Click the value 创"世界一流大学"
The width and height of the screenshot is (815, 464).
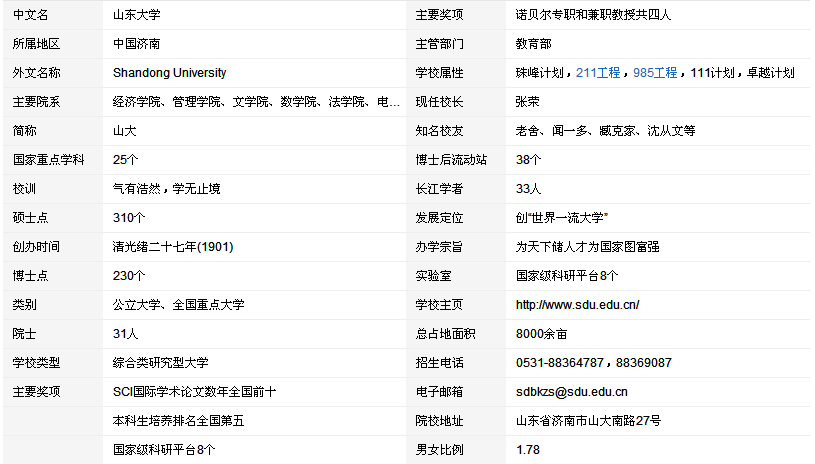tap(562, 218)
